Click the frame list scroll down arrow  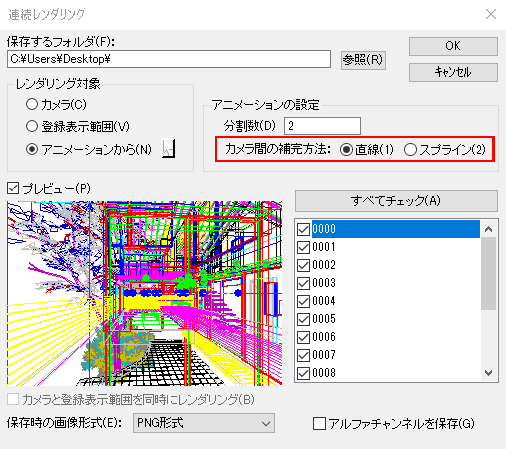(489, 373)
